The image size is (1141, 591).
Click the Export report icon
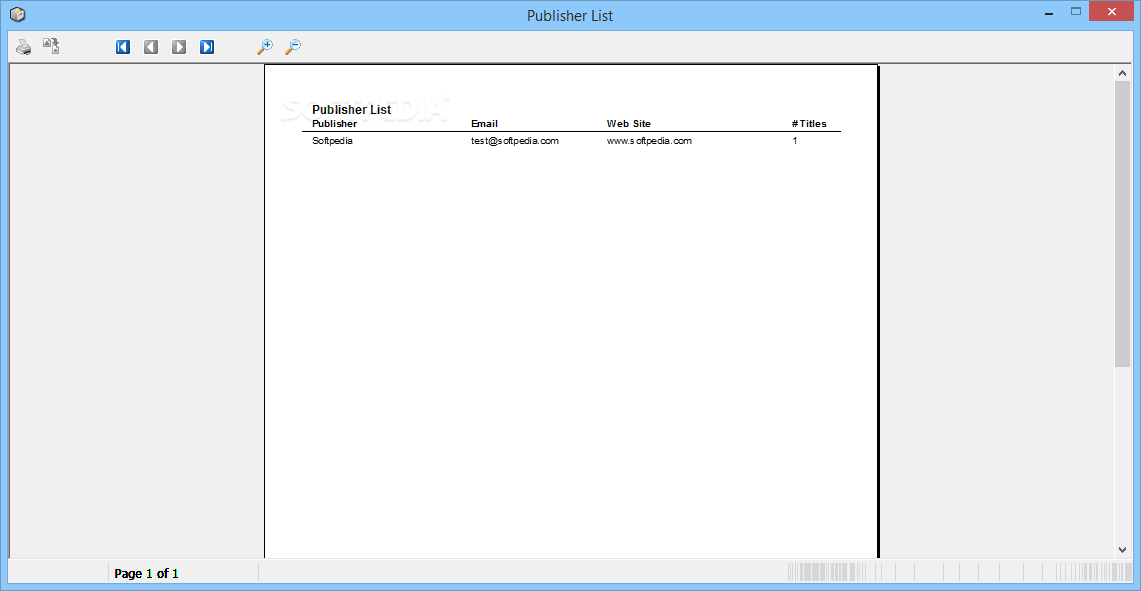51,47
